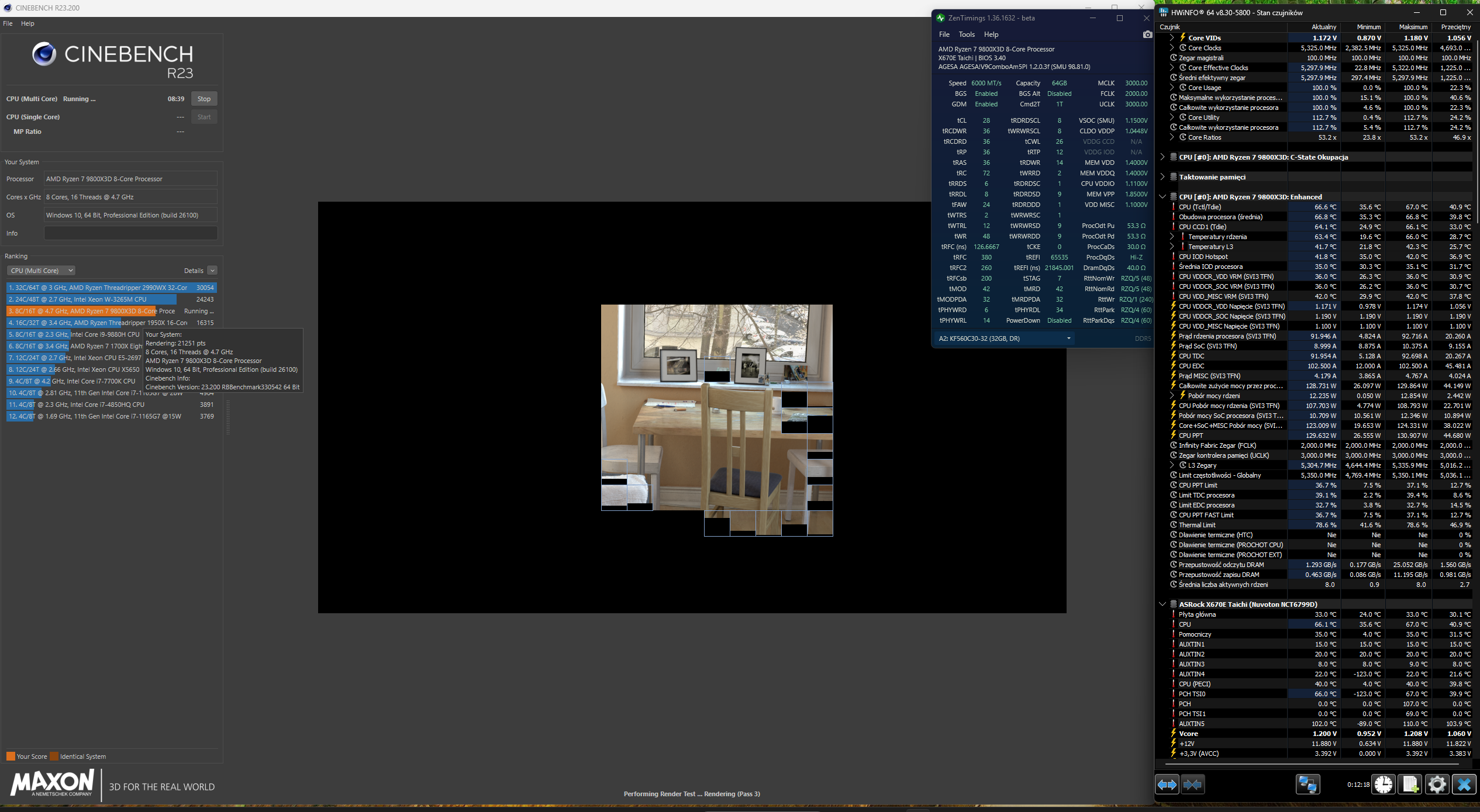Viewport: 1480px width, 812px height.
Task: Open the CPU (Multi Core) ranking dropdown
Action: click(42, 271)
